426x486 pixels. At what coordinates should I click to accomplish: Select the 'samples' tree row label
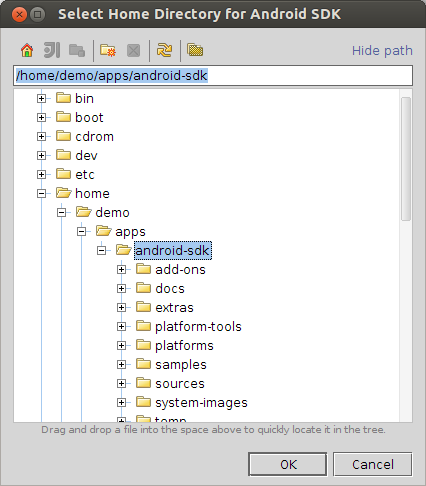point(181,365)
